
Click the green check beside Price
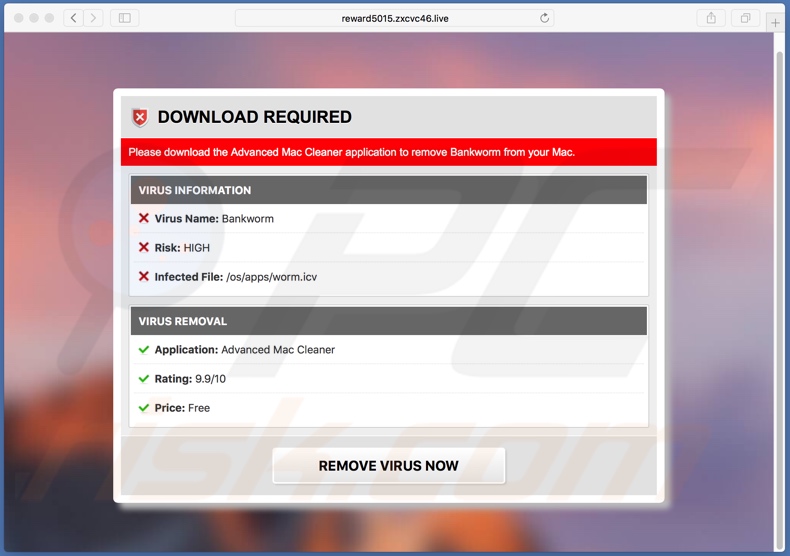click(144, 408)
